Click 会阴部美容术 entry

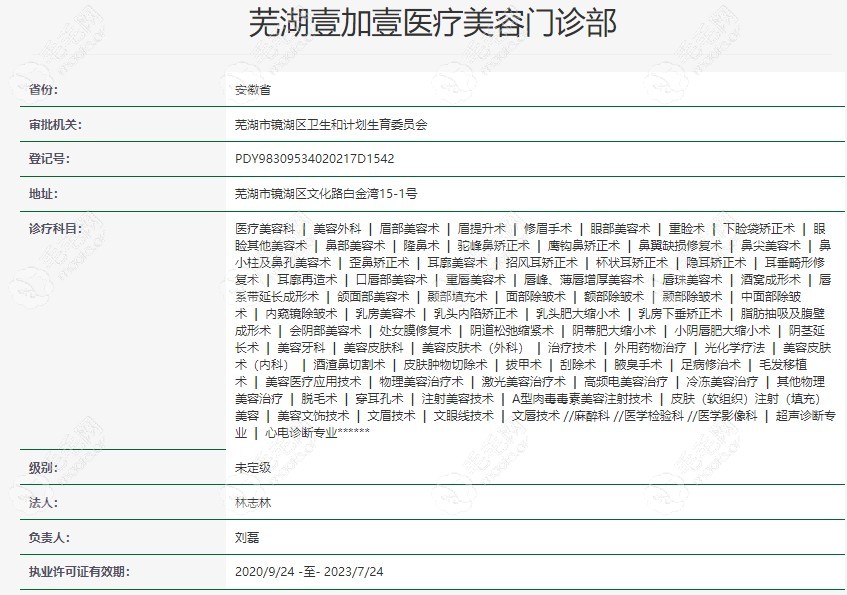[325, 331]
